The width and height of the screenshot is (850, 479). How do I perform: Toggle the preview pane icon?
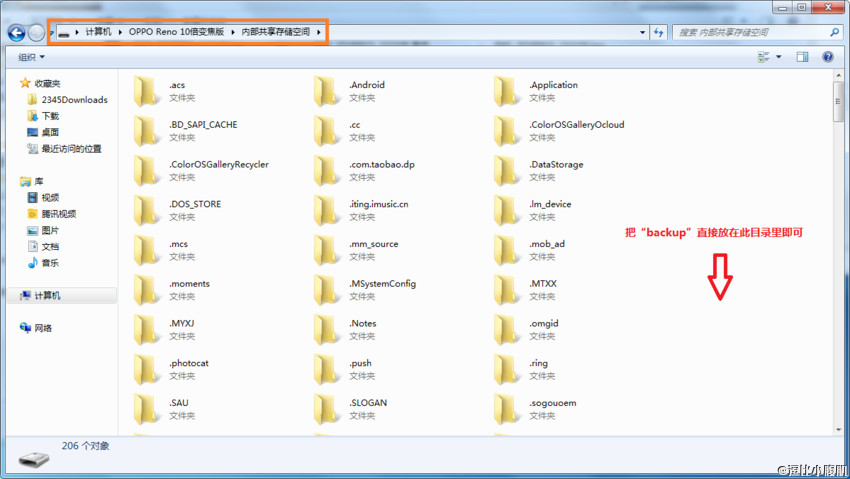pyautogui.click(x=802, y=57)
